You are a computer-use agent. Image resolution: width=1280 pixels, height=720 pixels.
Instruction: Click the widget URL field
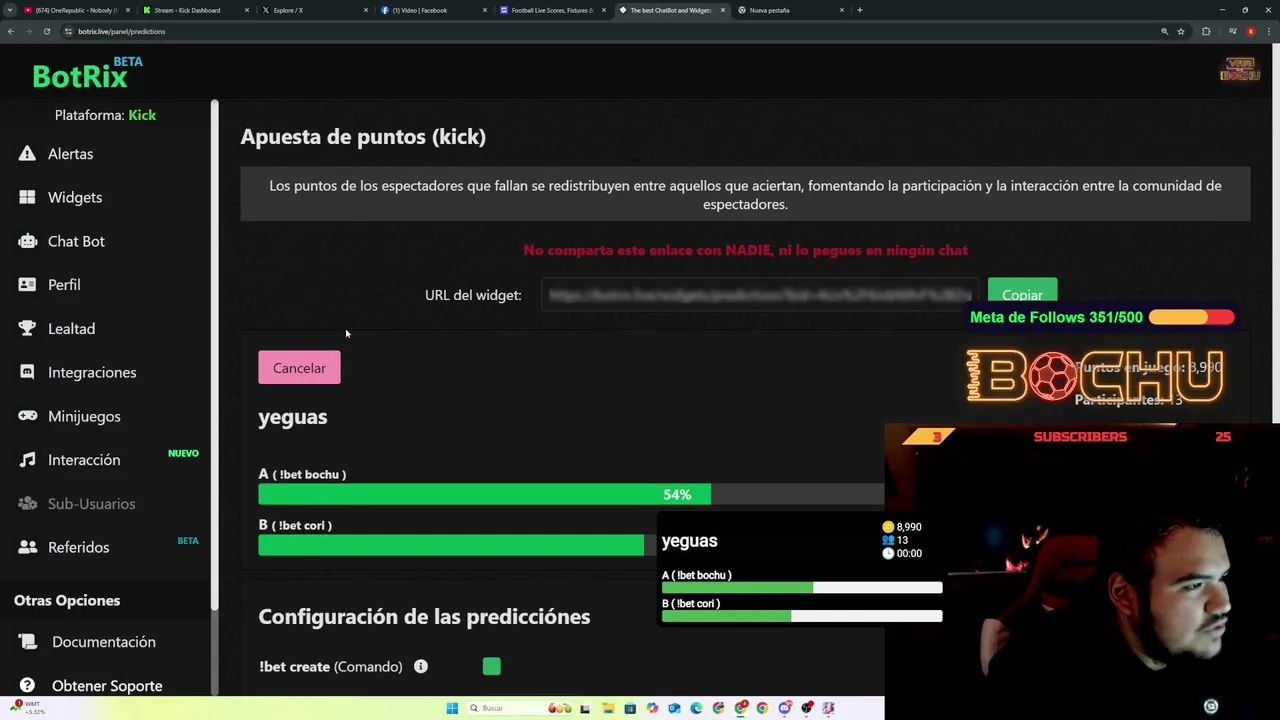pos(760,295)
